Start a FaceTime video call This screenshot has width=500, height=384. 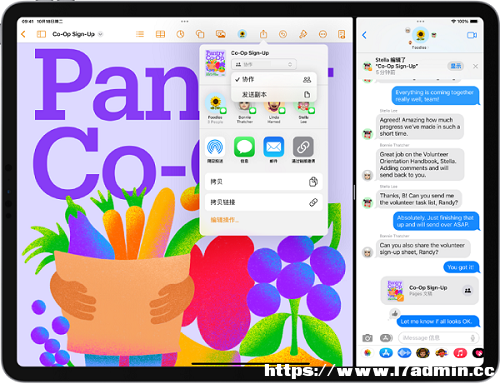pyautogui.click(x=472, y=35)
